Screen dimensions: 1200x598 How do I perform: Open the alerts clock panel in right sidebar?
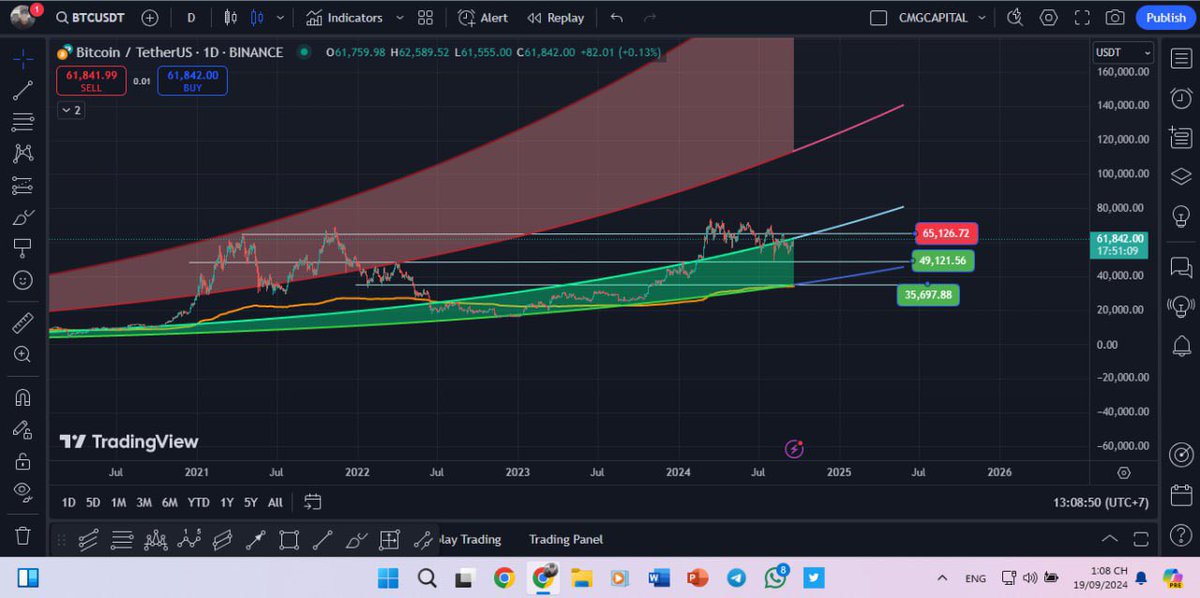pos(1181,98)
